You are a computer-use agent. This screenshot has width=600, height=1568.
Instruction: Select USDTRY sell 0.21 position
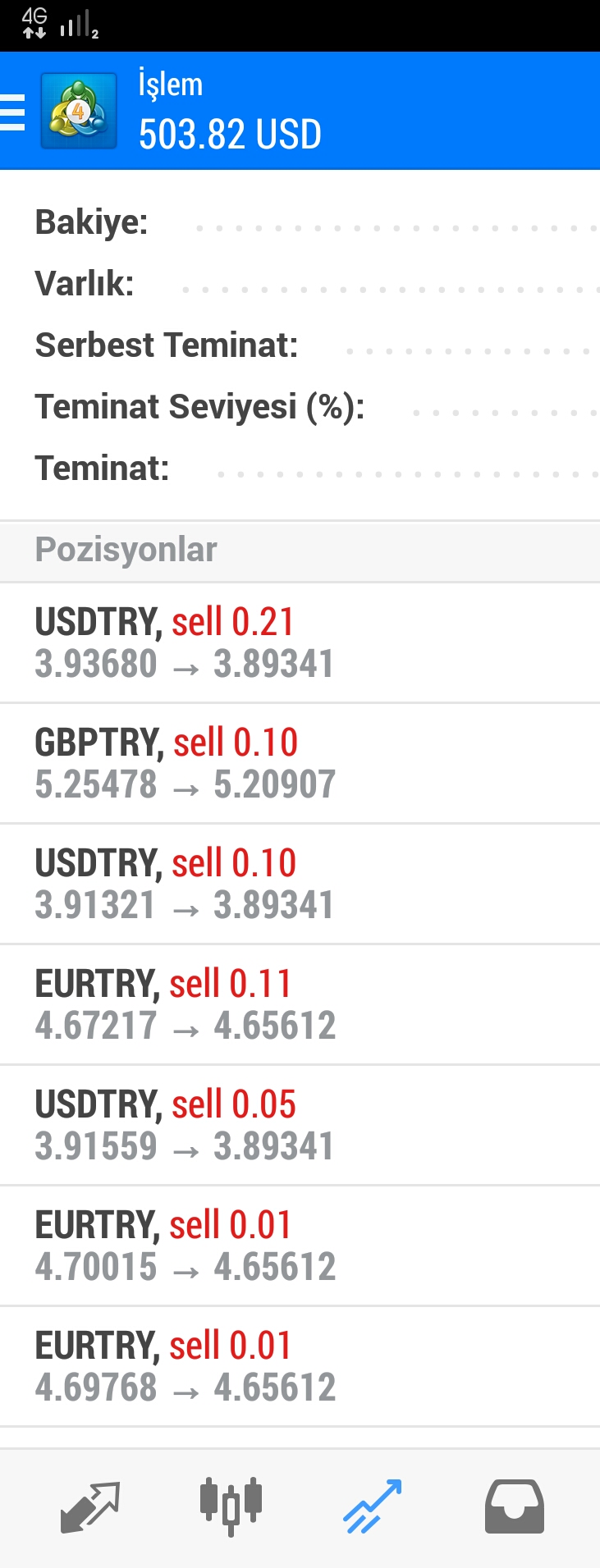[300, 643]
